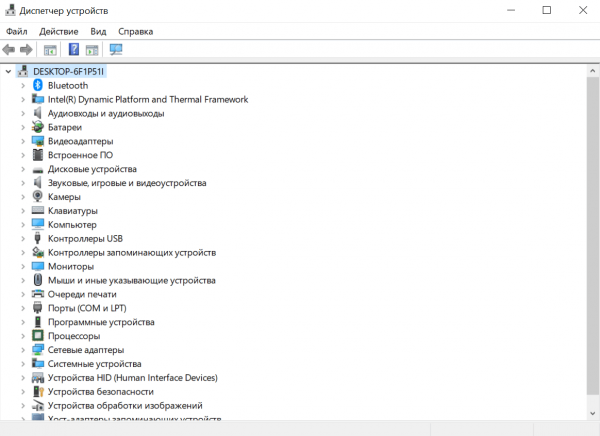
Task: Select the Камеры label
Action: tap(64, 197)
